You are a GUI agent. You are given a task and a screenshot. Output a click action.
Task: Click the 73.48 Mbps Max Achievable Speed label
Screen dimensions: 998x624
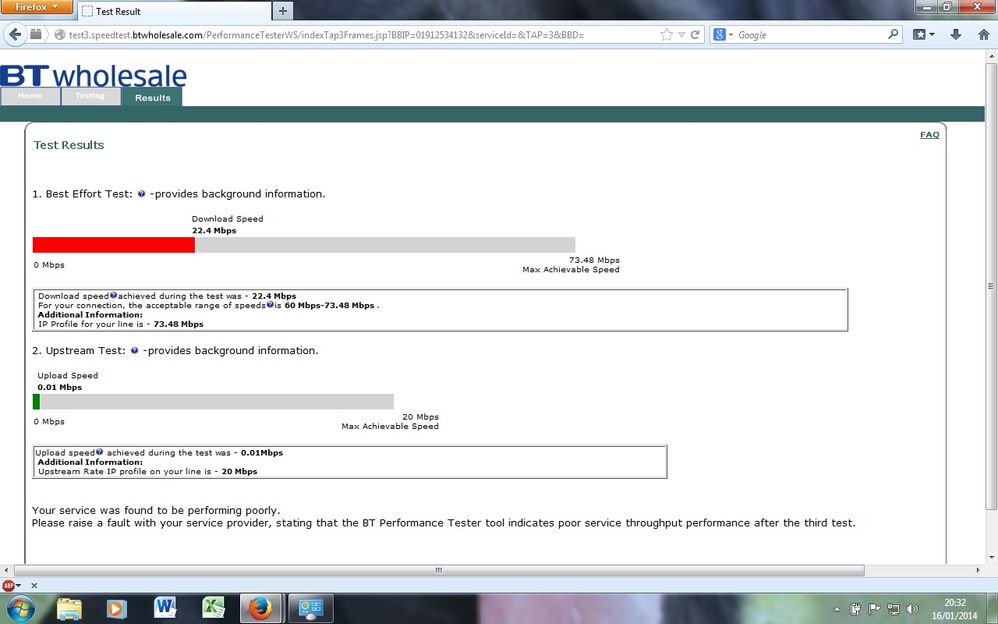571,265
